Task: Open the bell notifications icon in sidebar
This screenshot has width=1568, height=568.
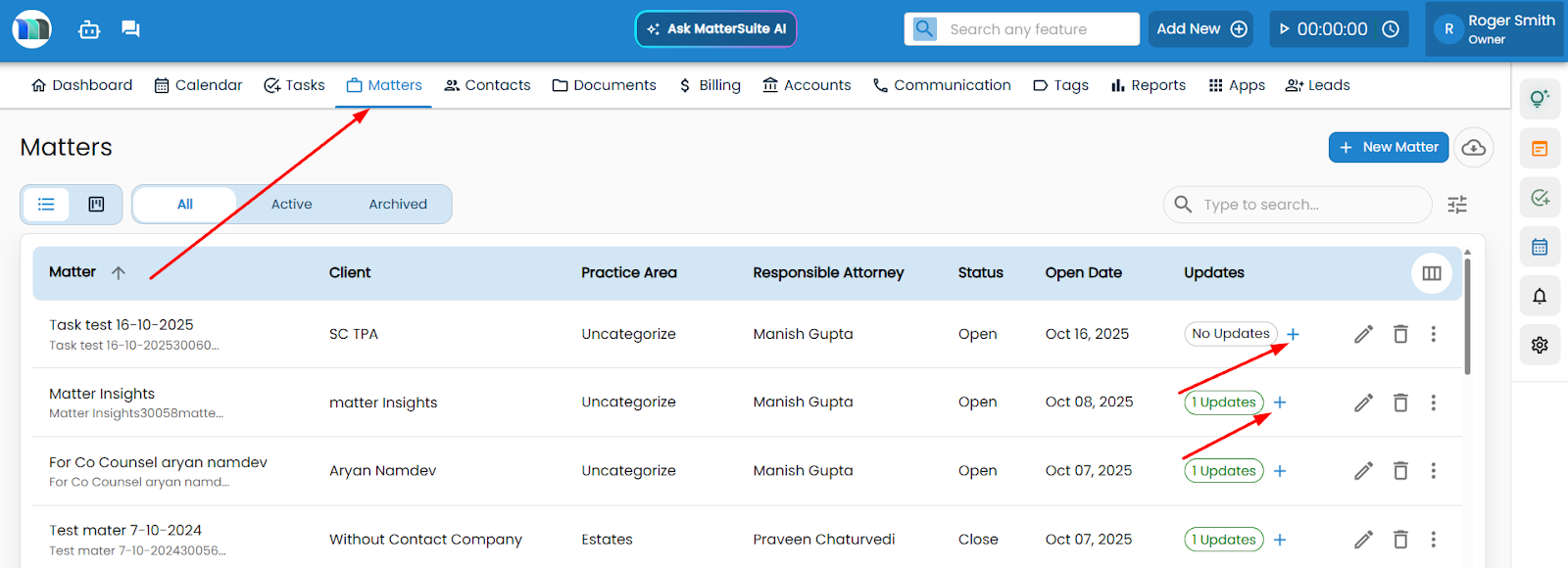Action: coord(1540,296)
